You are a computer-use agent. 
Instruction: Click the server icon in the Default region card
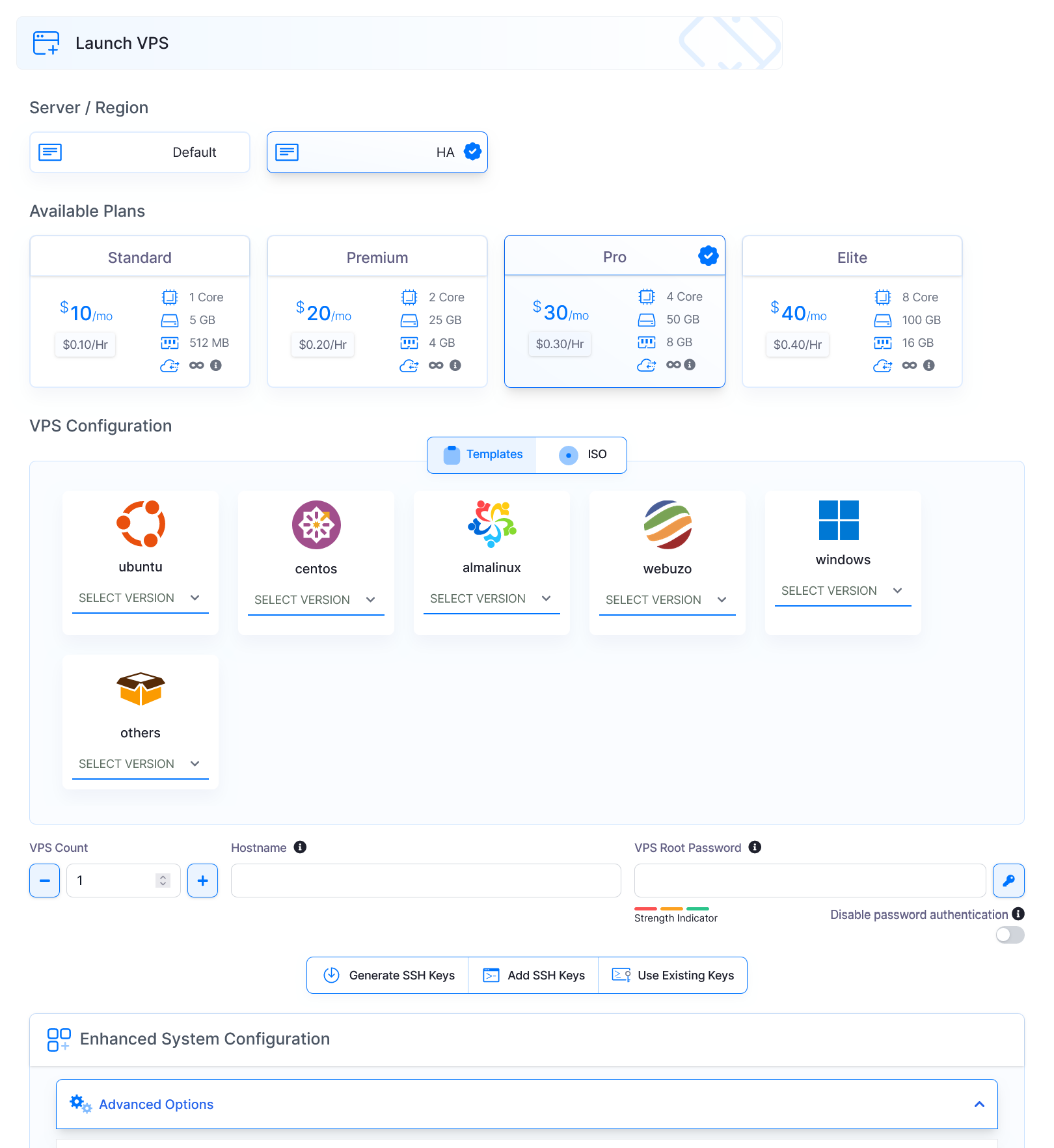pyautogui.click(x=50, y=152)
